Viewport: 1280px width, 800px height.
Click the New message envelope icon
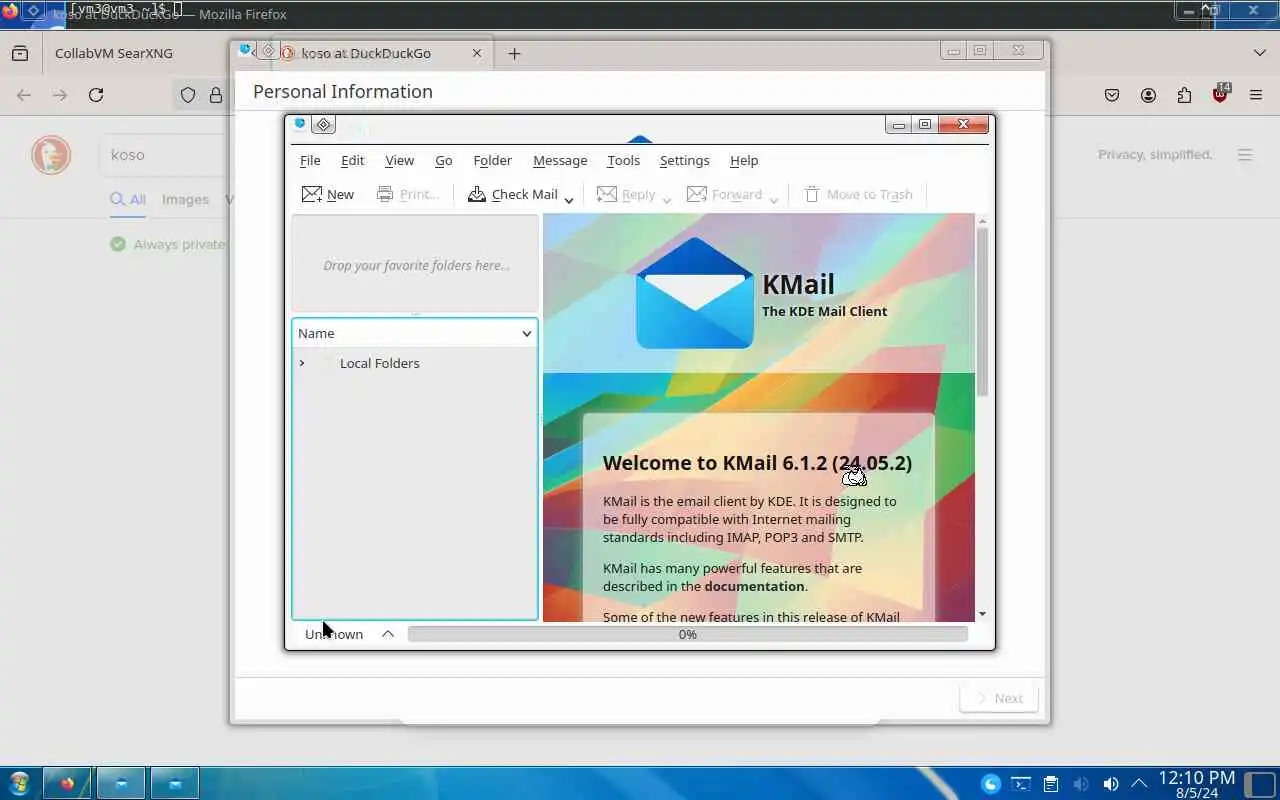(x=312, y=194)
